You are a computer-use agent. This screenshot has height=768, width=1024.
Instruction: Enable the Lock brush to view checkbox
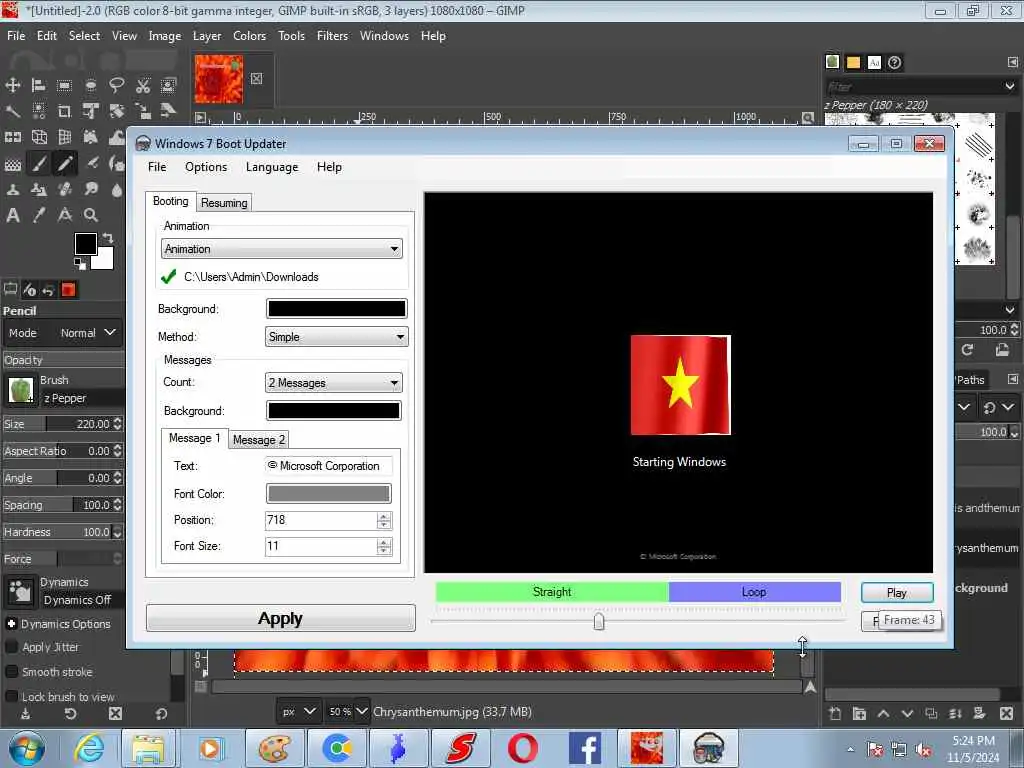click(x=11, y=696)
